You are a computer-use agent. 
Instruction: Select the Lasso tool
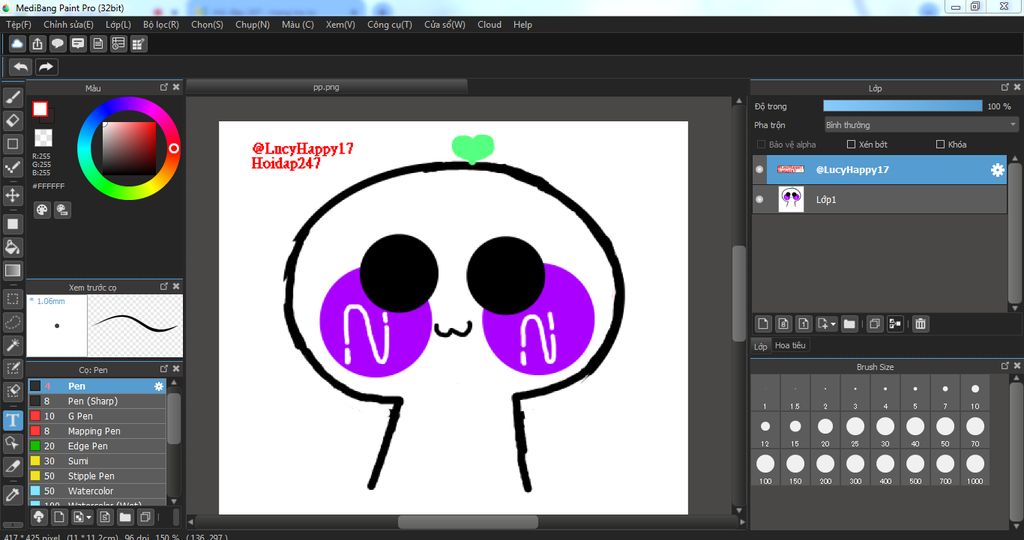[12, 322]
